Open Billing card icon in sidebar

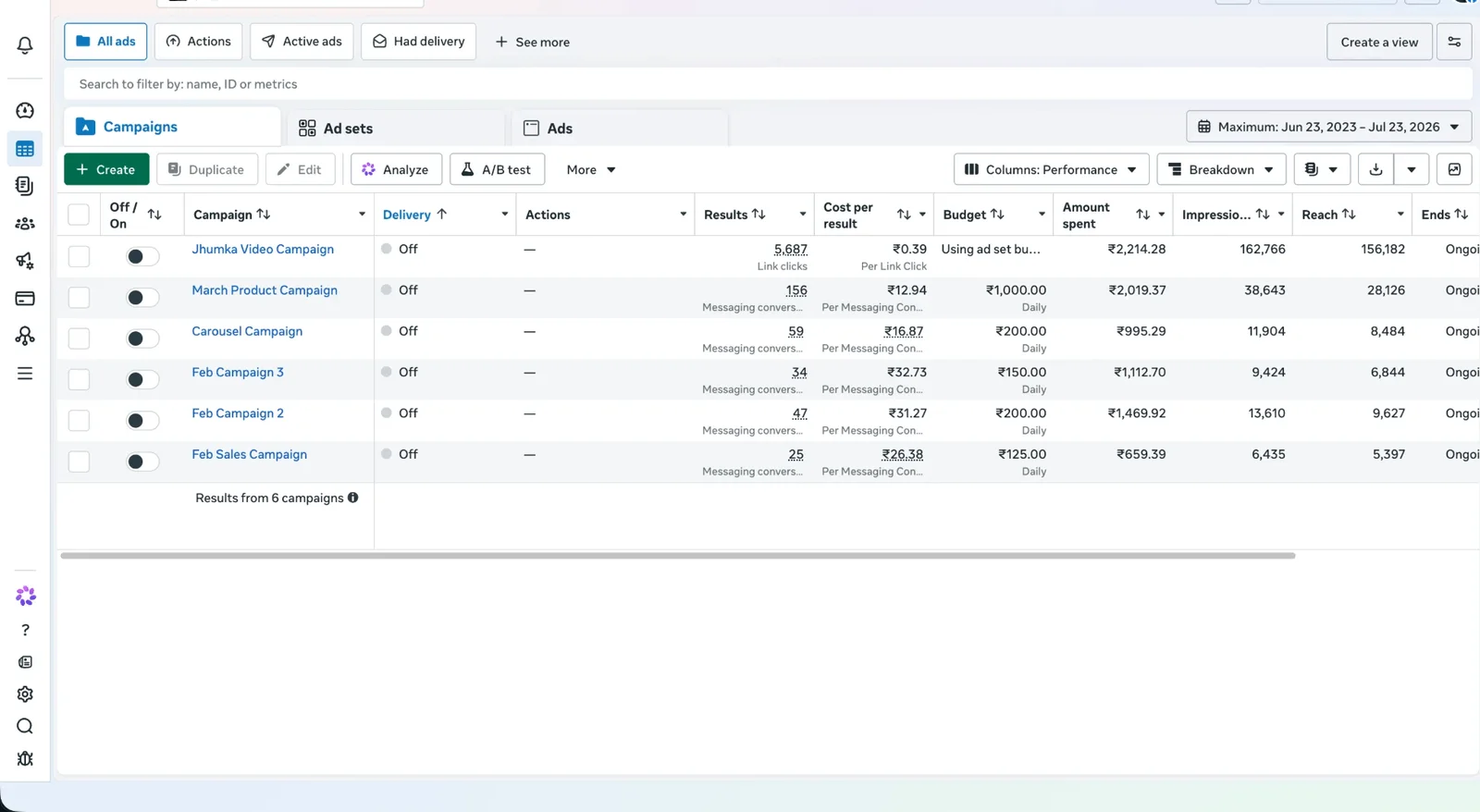[25, 299]
